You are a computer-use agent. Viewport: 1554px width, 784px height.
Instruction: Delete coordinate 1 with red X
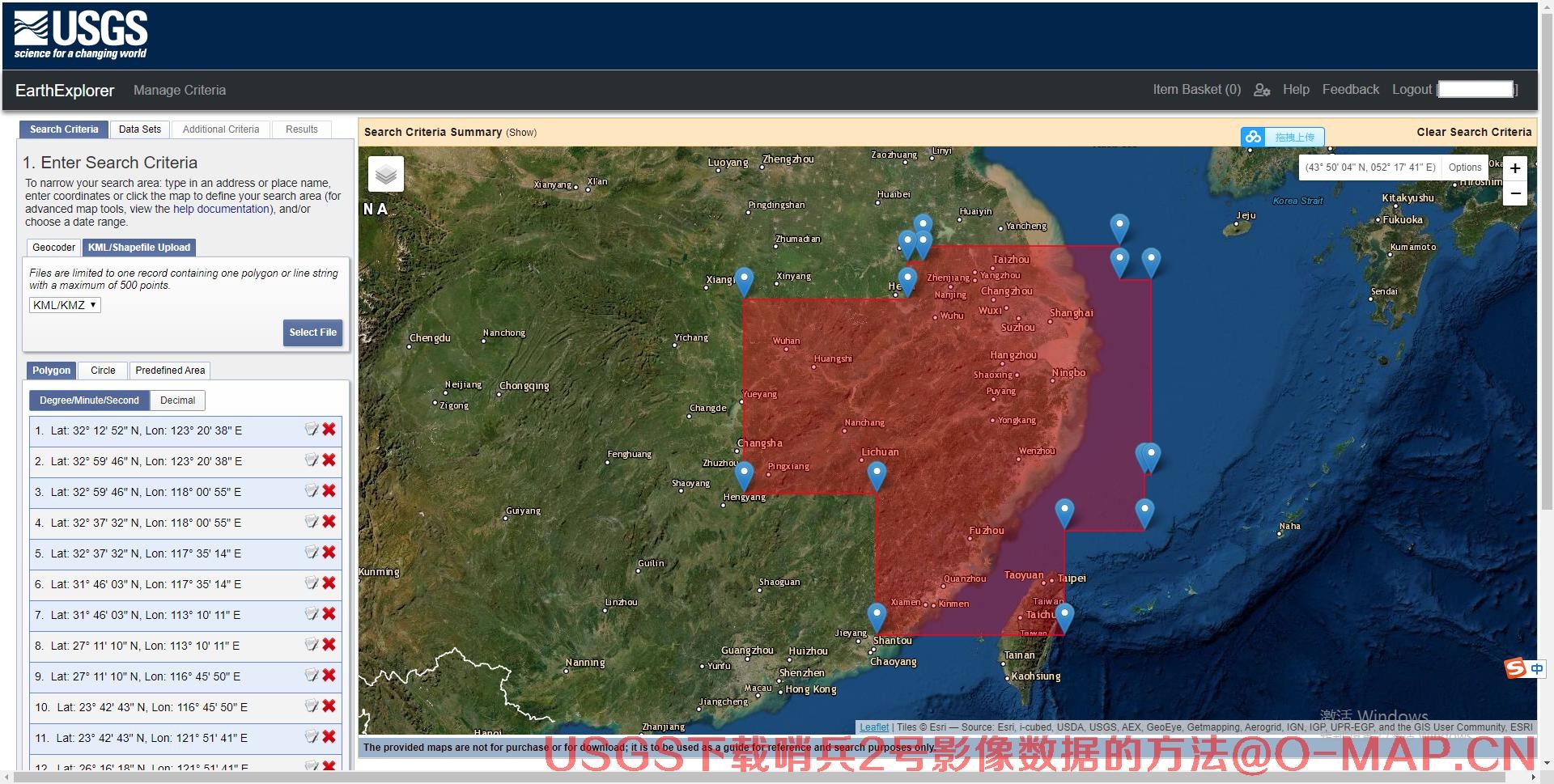pyautogui.click(x=329, y=430)
